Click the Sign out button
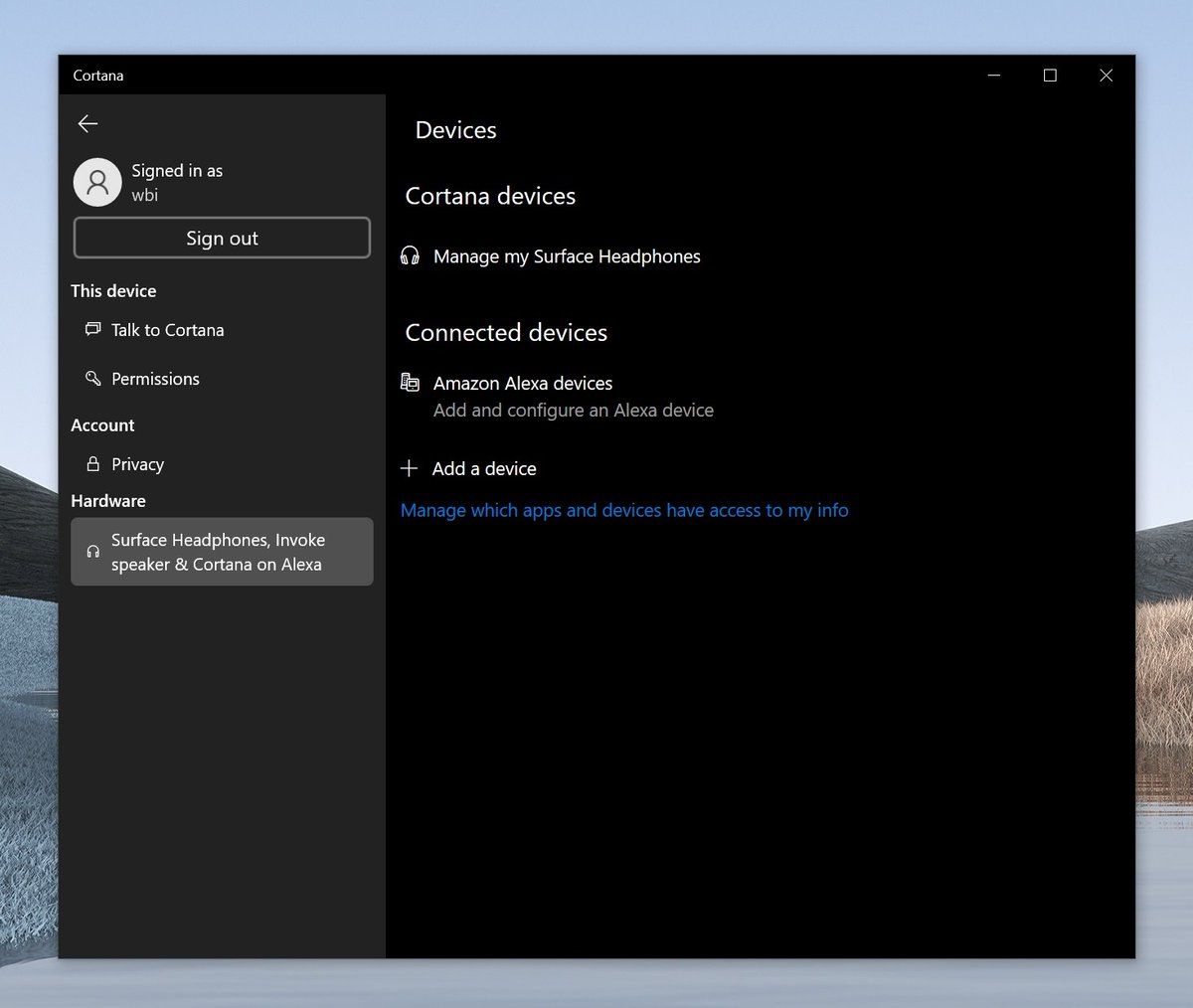The width and height of the screenshot is (1193, 1008). (222, 239)
